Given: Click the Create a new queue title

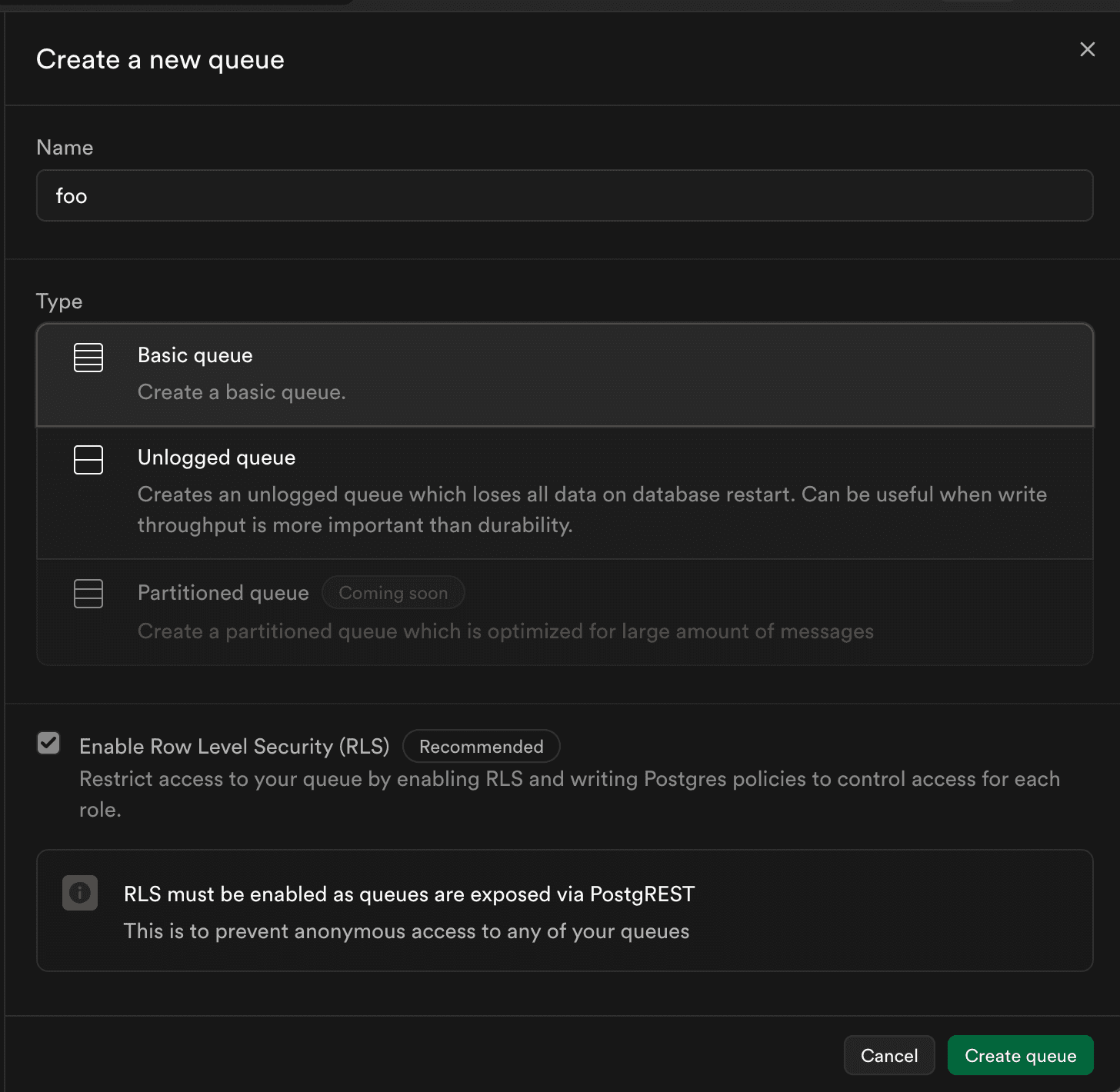Looking at the screenshot, I should pos(160,59).
